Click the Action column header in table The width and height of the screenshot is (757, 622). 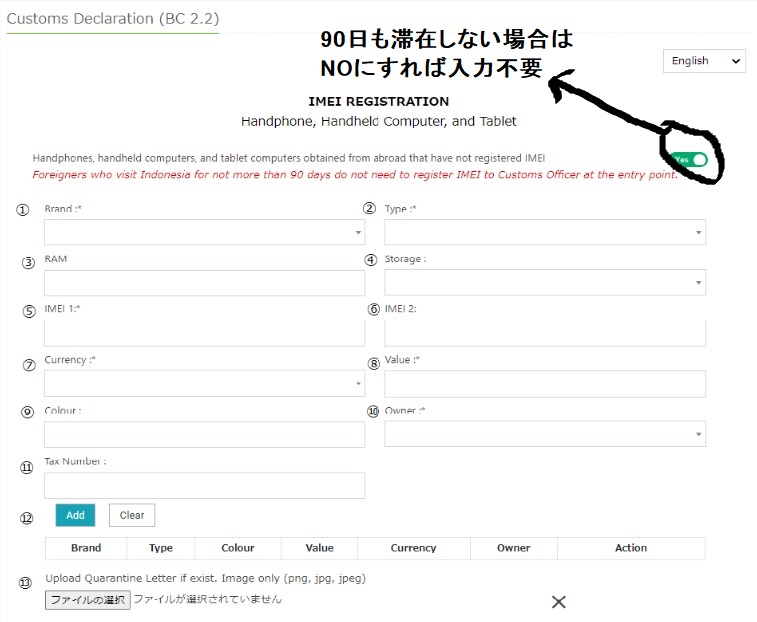631,548
